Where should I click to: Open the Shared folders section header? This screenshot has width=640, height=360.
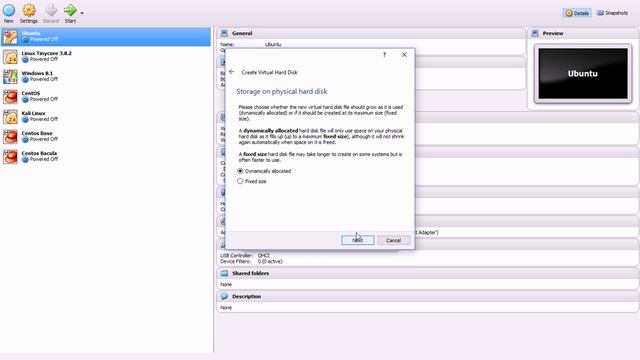pos(428,273)
